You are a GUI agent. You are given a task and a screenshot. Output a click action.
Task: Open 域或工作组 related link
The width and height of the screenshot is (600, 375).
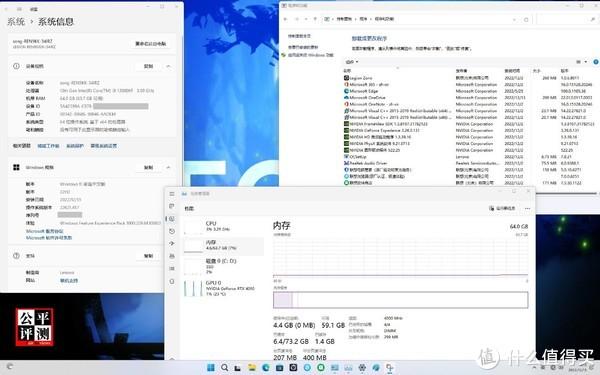tap(48, 146)
